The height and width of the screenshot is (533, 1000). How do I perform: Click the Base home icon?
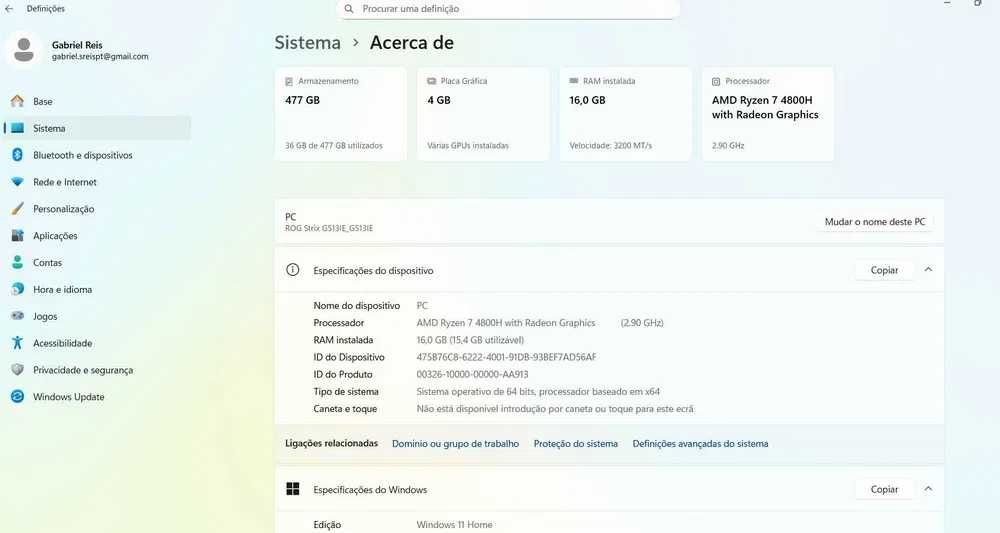[x=17, y=101]
